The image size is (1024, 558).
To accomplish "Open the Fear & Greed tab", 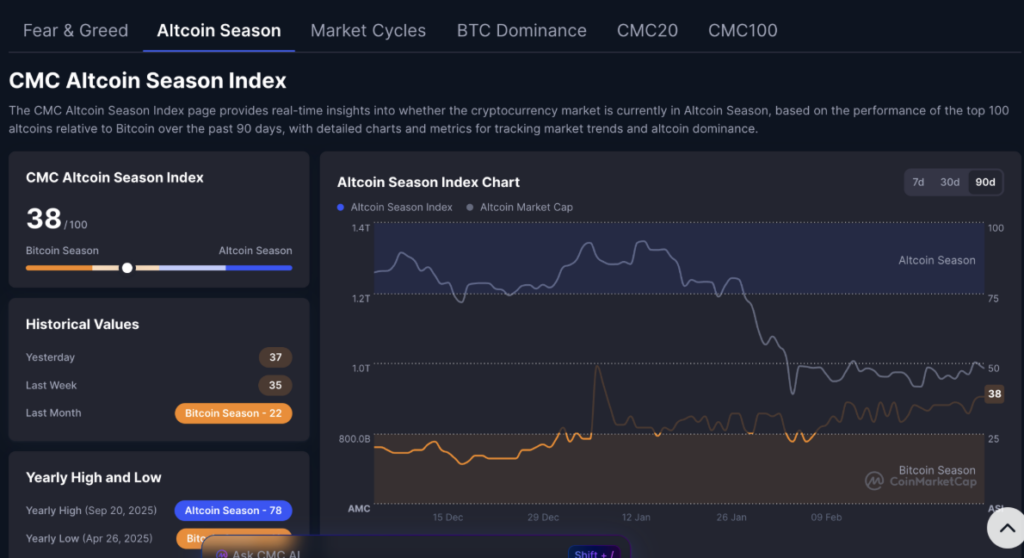I will click(75, 30).
